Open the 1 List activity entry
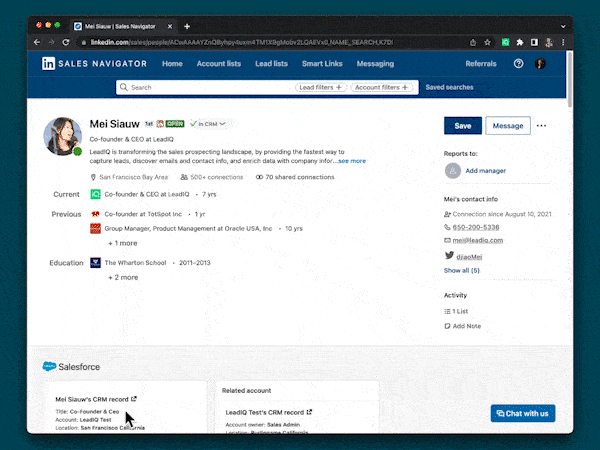This screenshot has height=450, width=600. click(456, 311)
